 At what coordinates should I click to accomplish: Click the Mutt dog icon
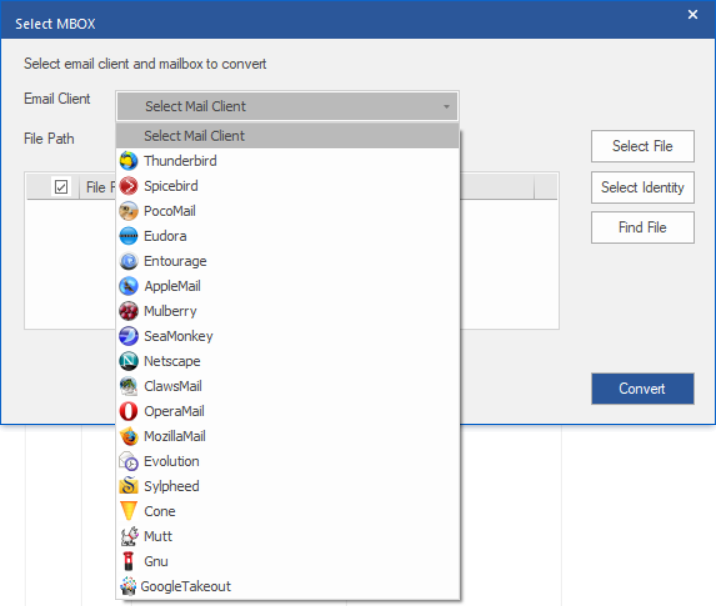128,536
